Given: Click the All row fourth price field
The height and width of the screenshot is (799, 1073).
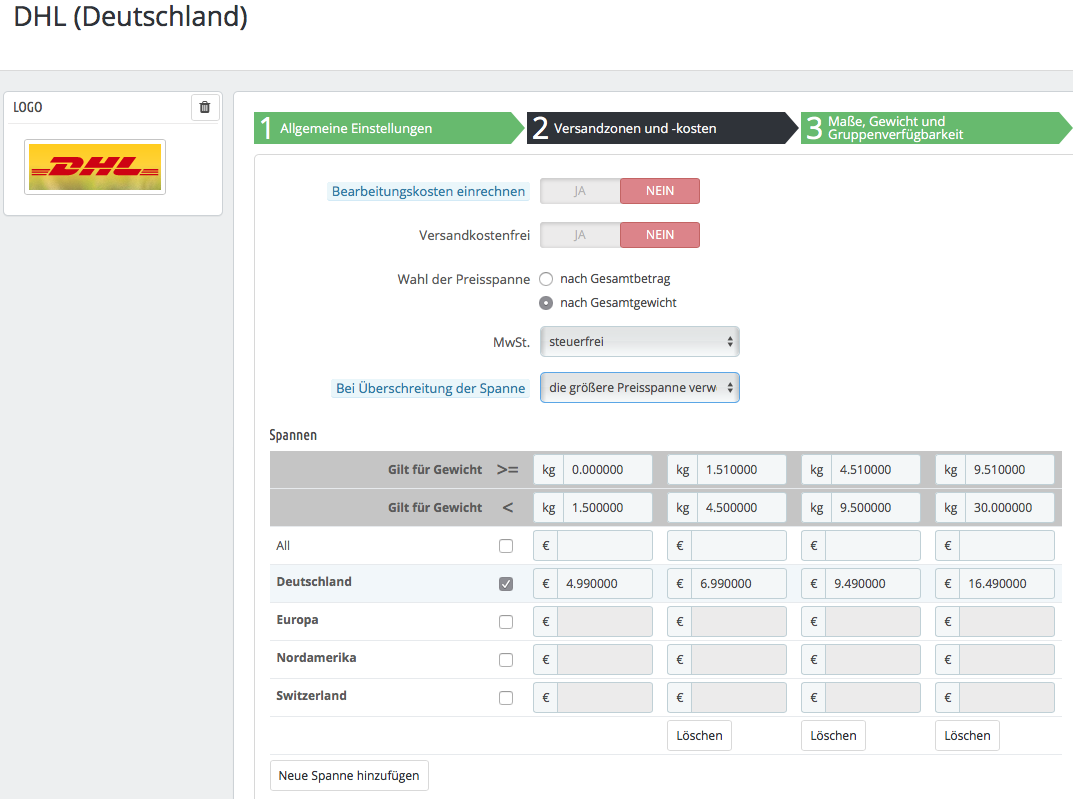Looking at the screenshot, I should 1007,546.
